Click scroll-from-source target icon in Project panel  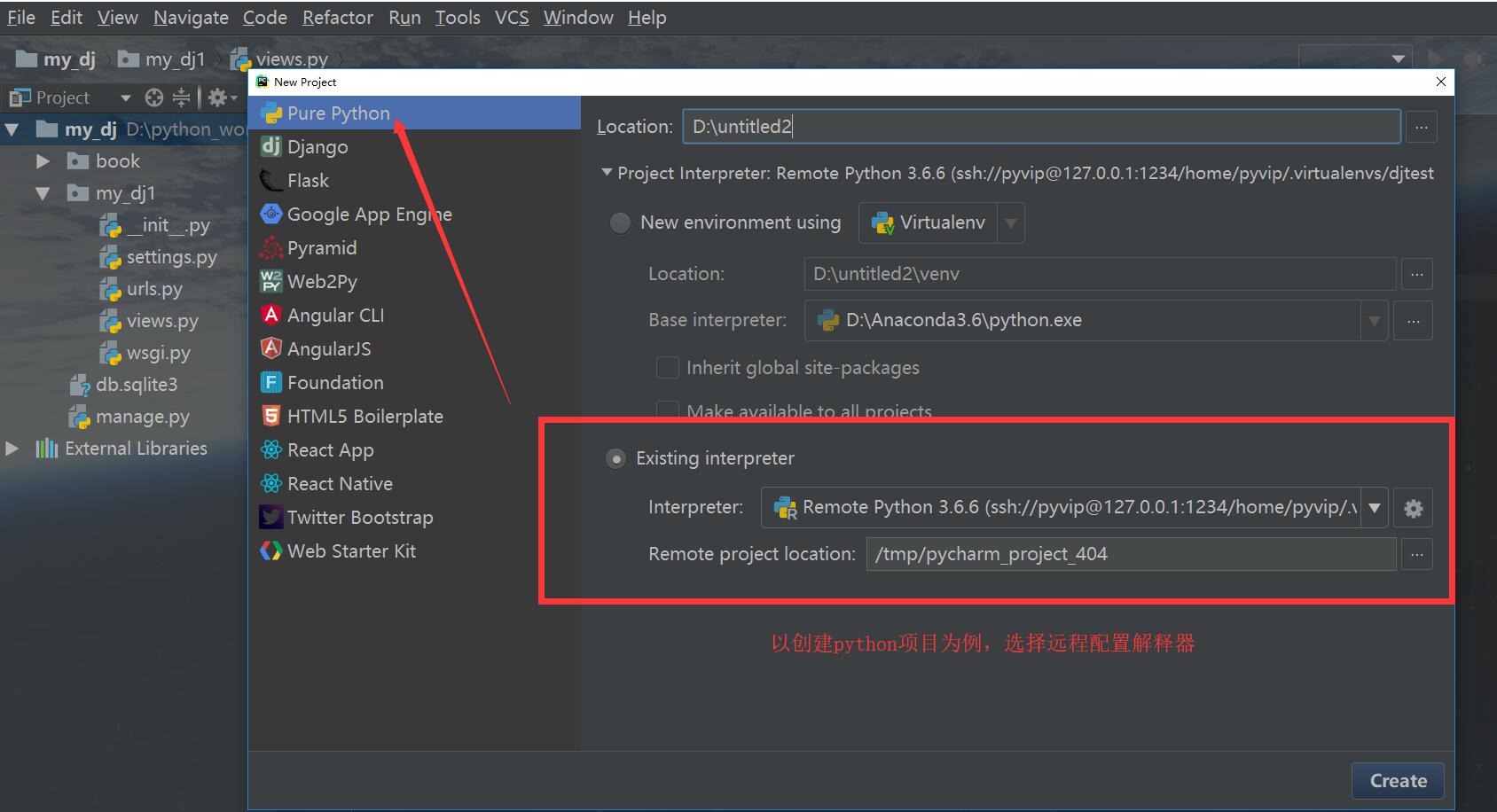[x=154, y=98]
